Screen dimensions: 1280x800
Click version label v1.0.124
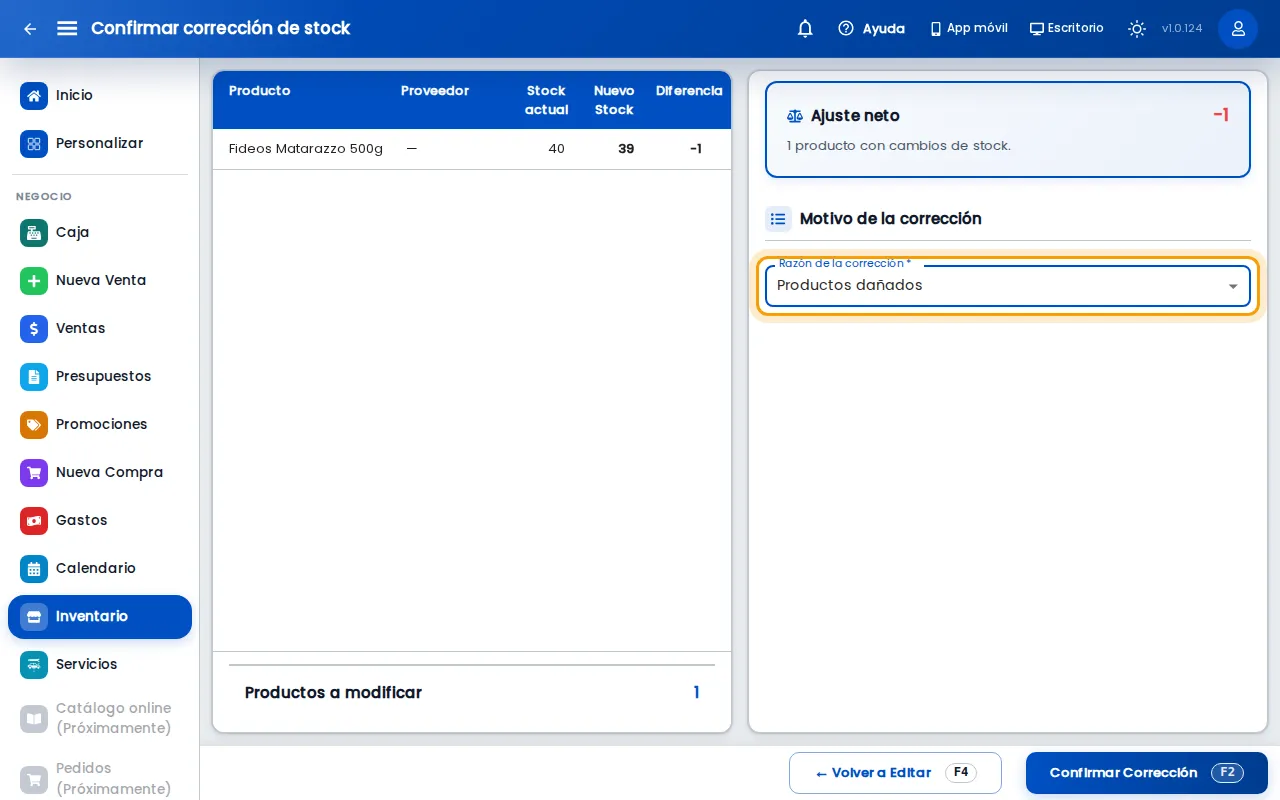click(x=1182, y=29)
